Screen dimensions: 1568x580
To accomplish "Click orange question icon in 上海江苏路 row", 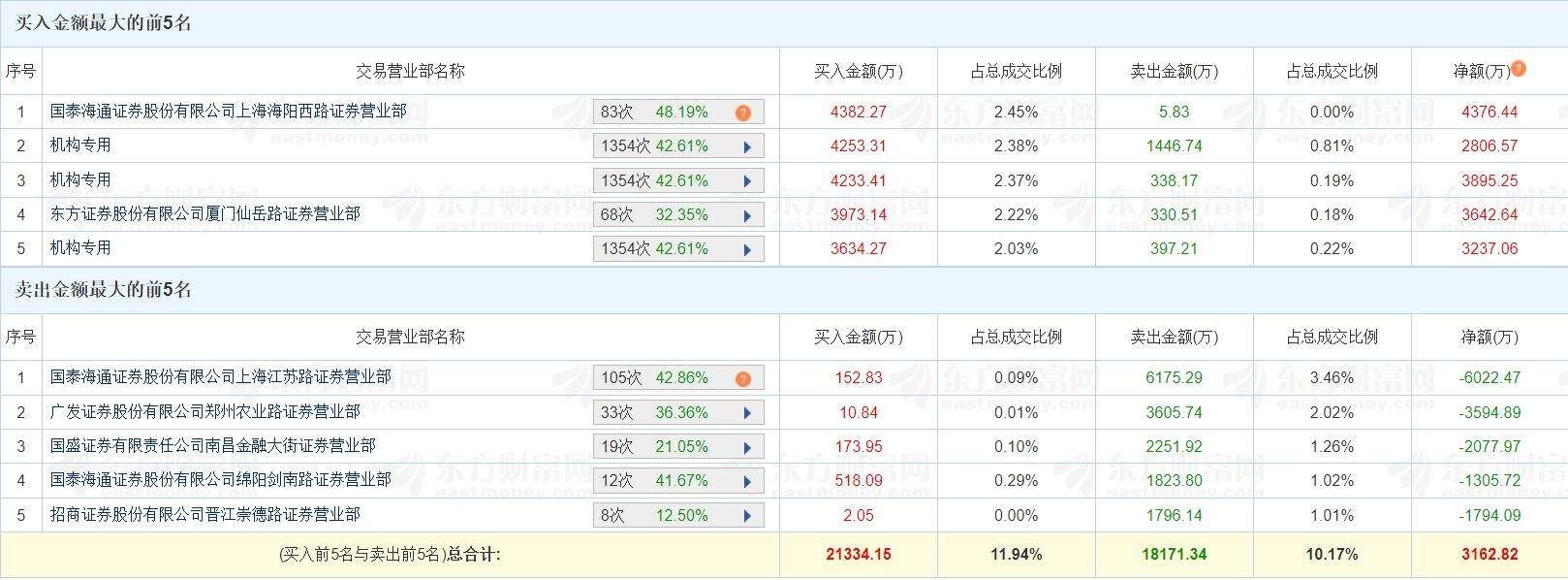I will 743,379.
